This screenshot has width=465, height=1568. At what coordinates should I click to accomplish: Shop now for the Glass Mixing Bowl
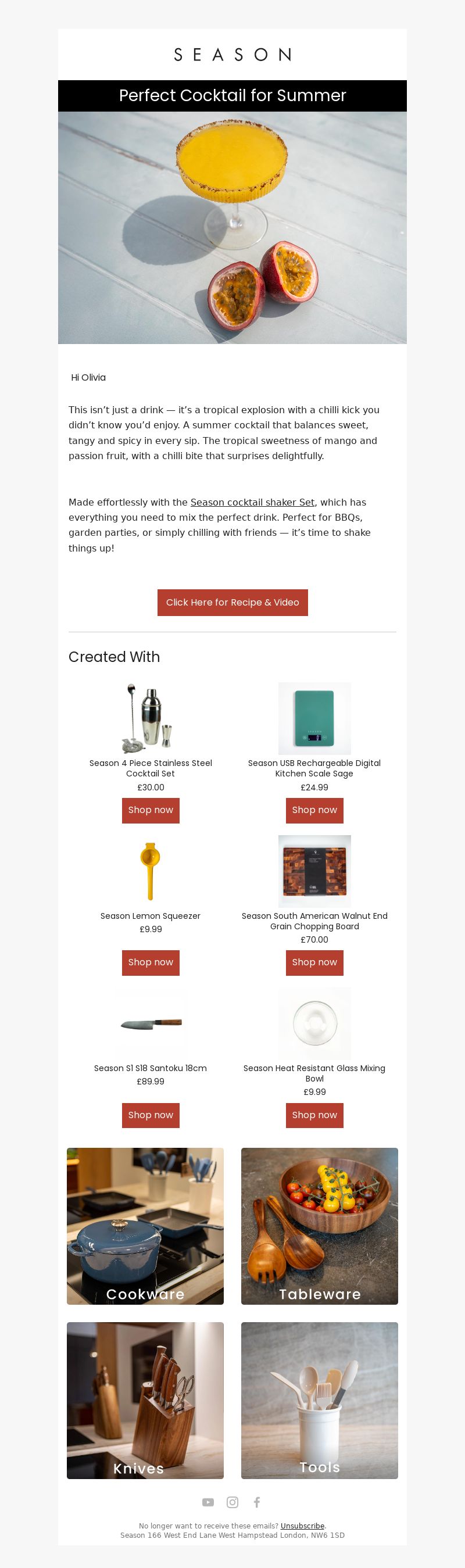[314, 1115]
